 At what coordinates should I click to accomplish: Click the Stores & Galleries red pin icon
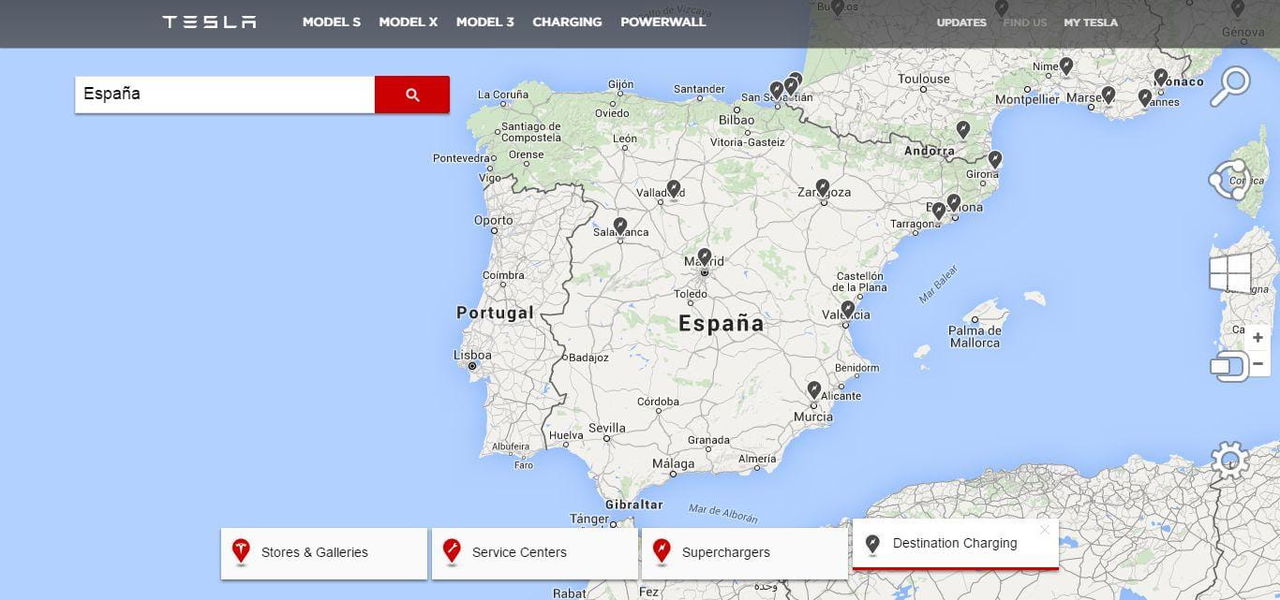click(x=240, y=551)
